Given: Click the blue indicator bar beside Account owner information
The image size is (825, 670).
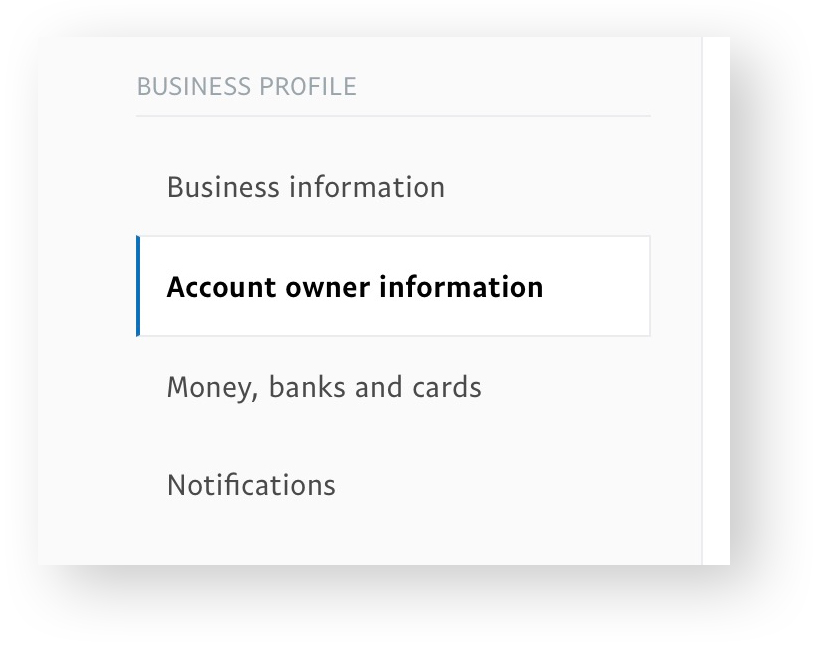Looking at the screenshot, I should click(140, 287).
